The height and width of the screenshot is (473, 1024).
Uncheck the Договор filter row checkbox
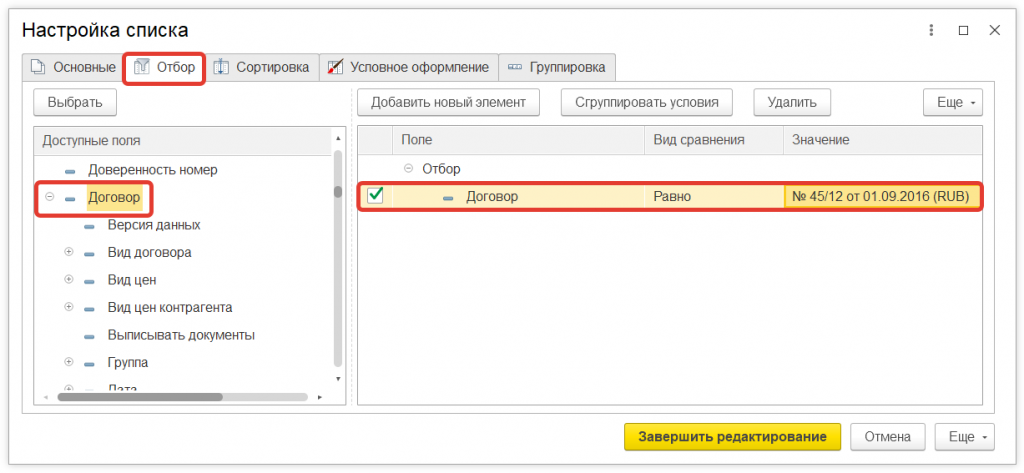point(376,196)
